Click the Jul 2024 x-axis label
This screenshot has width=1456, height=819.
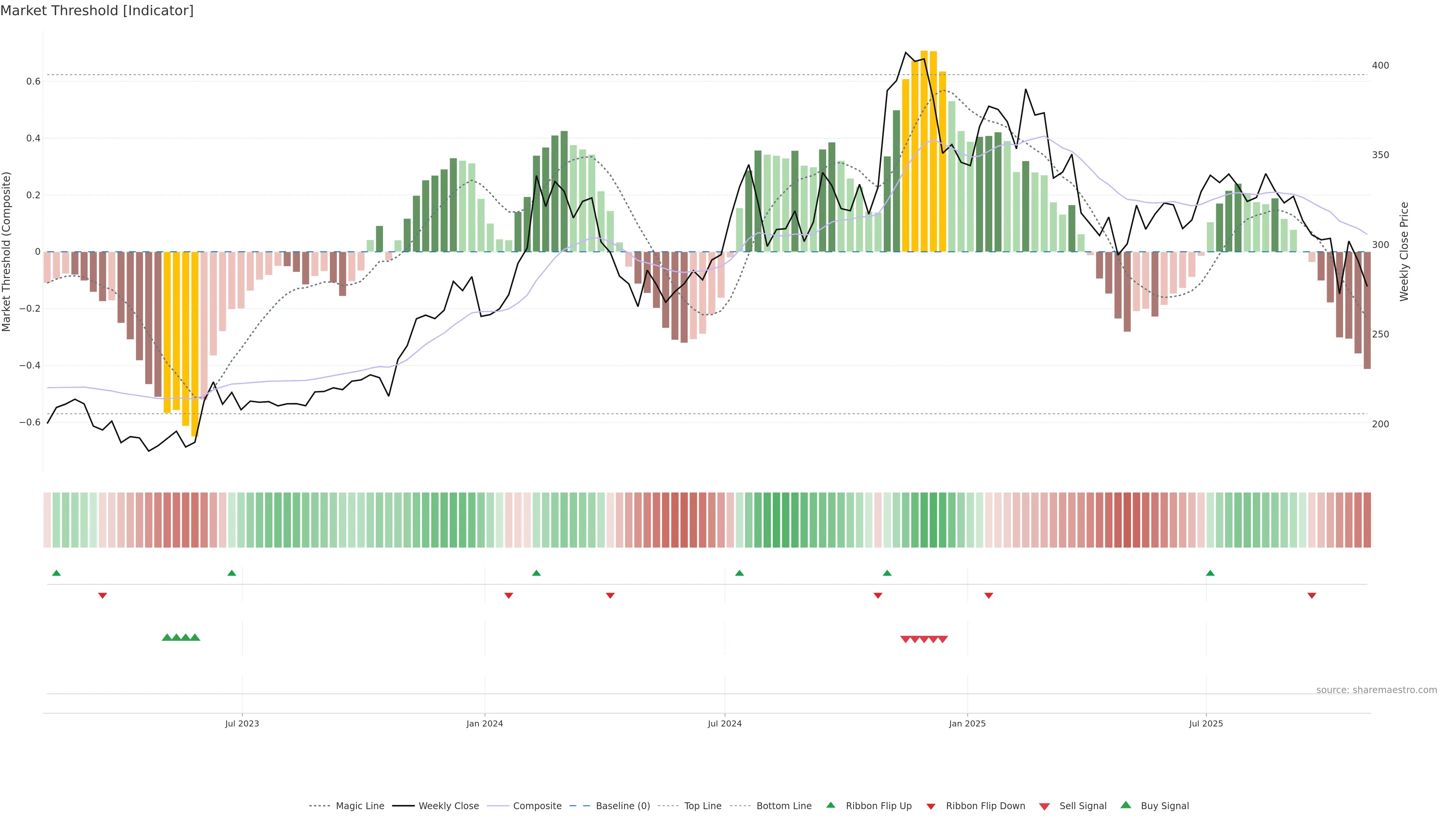[725, 723]
